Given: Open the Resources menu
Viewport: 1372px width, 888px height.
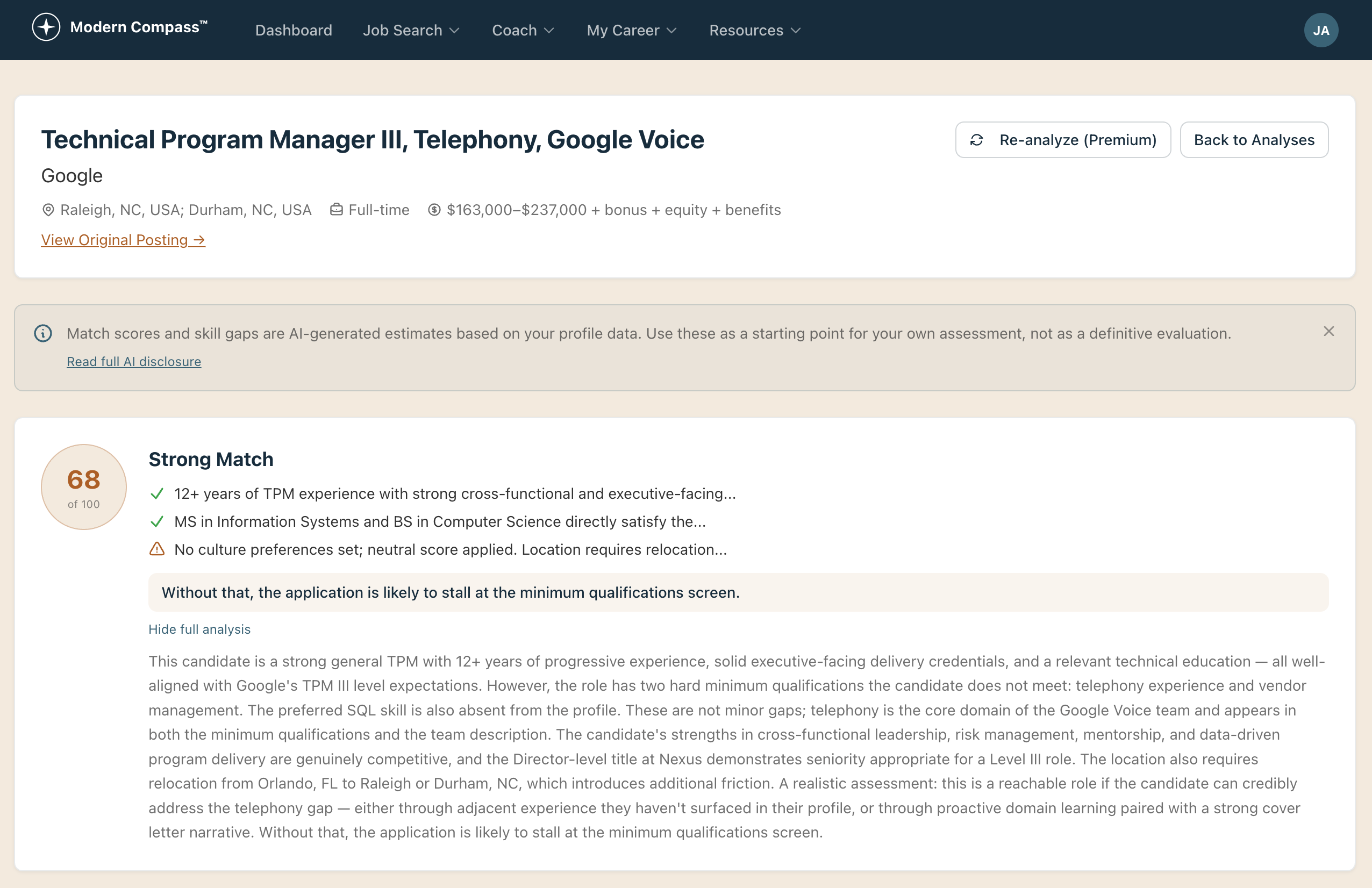Looking at the screenshot, I should (x=755, y=30).
